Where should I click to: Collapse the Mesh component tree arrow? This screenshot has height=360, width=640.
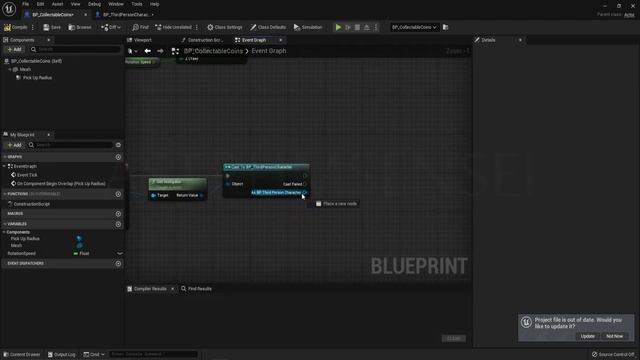pyautogui.click(x=10, y=69)
